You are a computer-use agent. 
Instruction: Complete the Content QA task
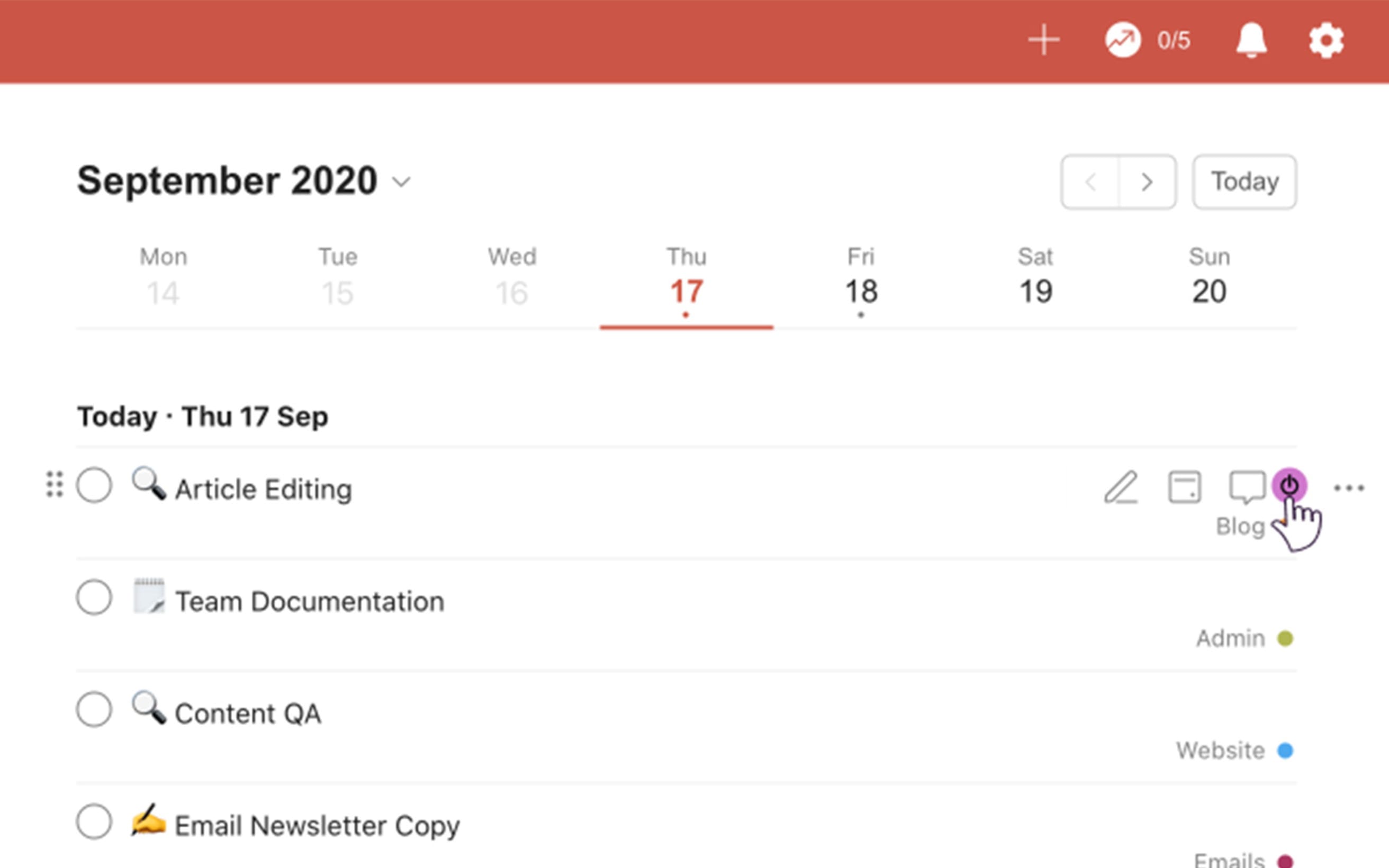(94, 710)
